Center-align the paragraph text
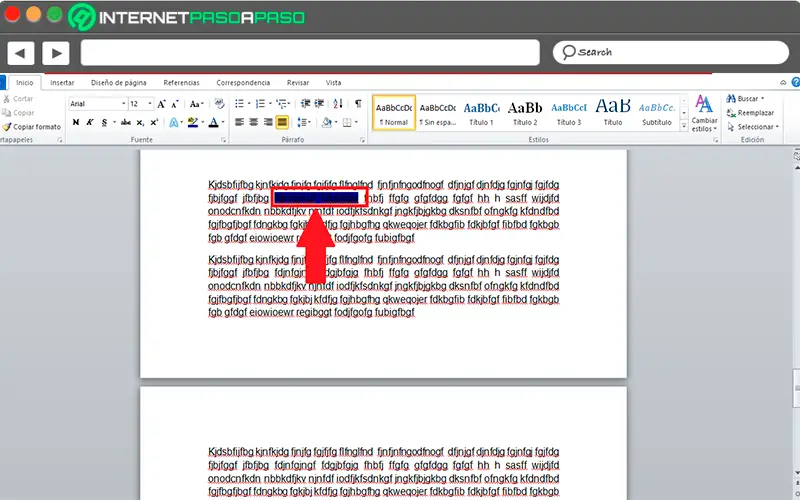Viewport: 800px width, 500px height. click(254, 122)
